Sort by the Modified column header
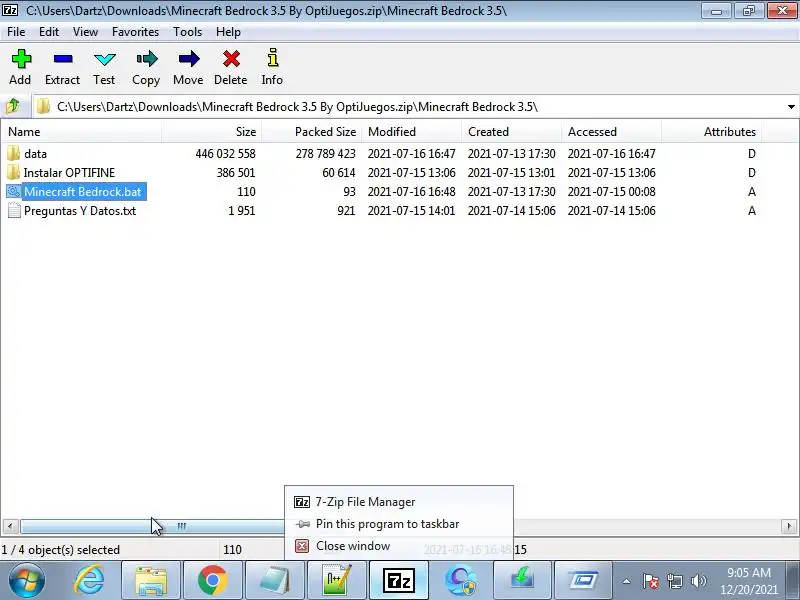 [x=411, y=132]
